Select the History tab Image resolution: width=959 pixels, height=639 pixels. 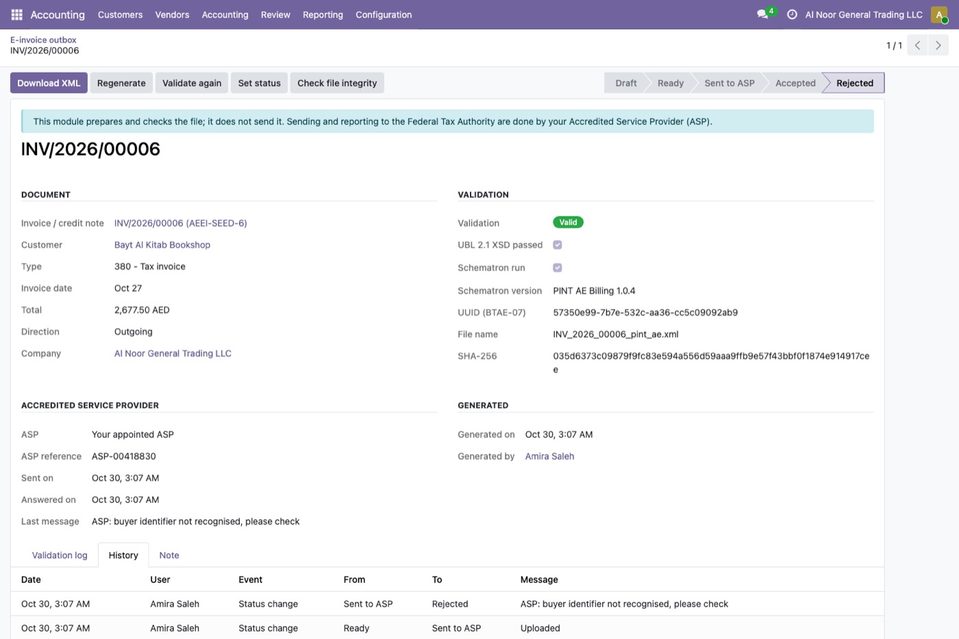click(123, 555)
